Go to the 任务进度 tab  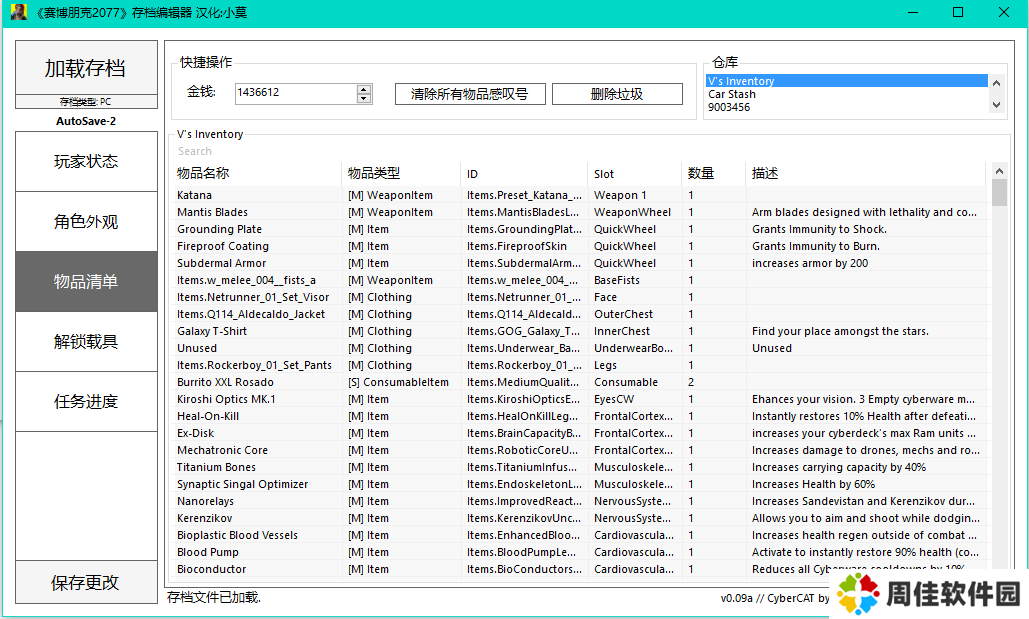(86, 401)
